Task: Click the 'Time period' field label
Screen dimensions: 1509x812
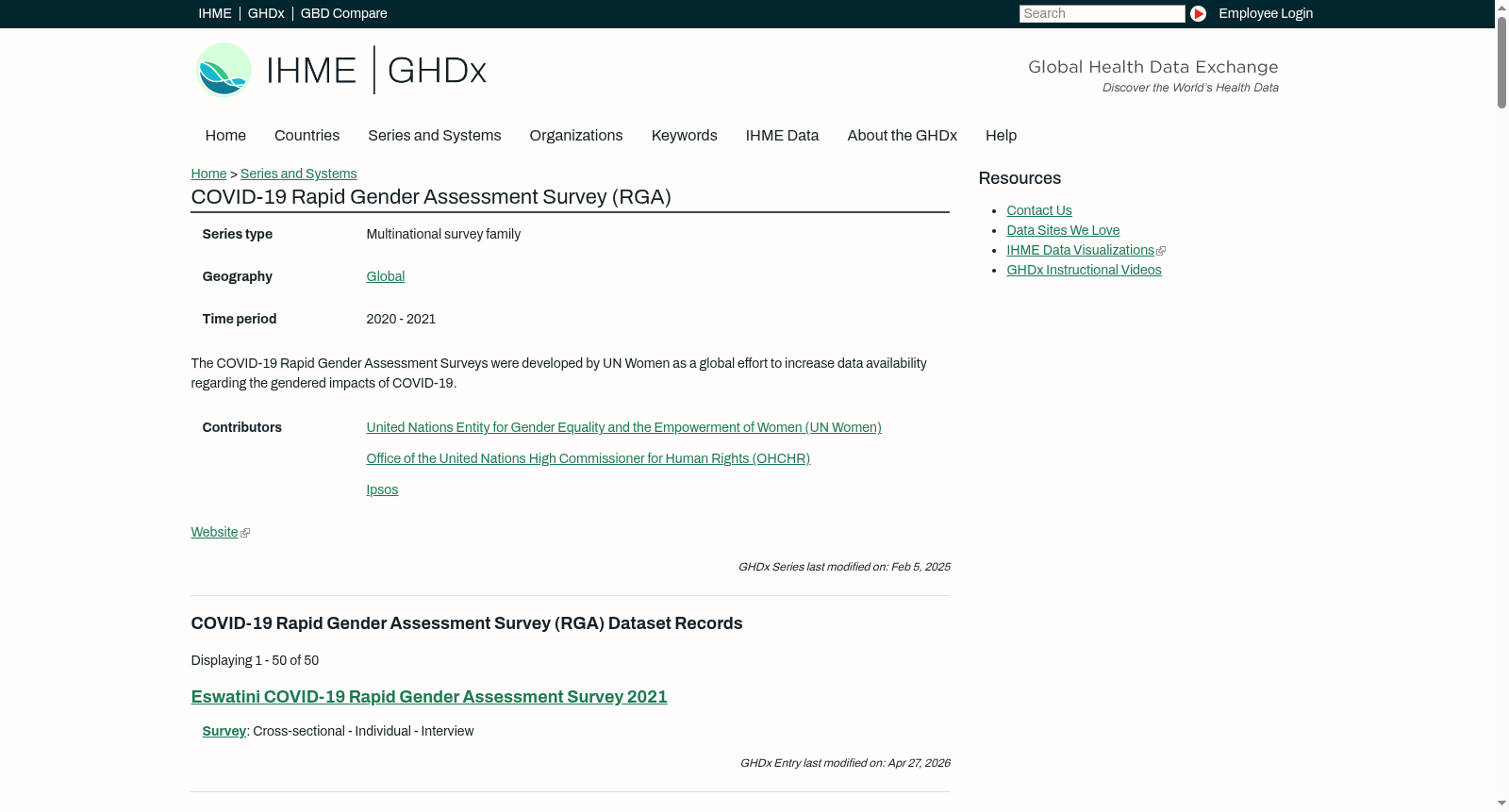Action: pyautogui.click(x=239, y=319)
